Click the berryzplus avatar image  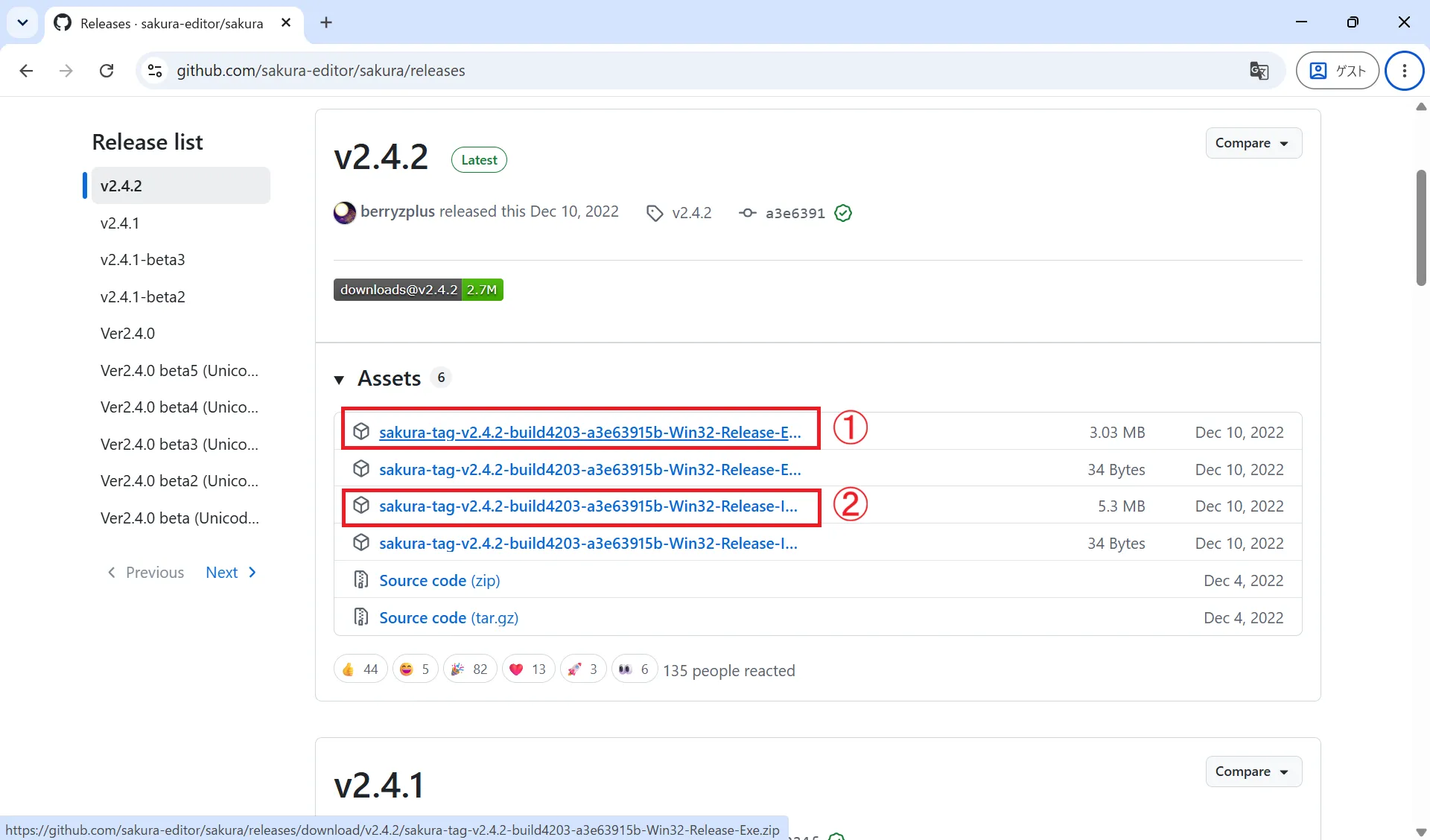344,213
